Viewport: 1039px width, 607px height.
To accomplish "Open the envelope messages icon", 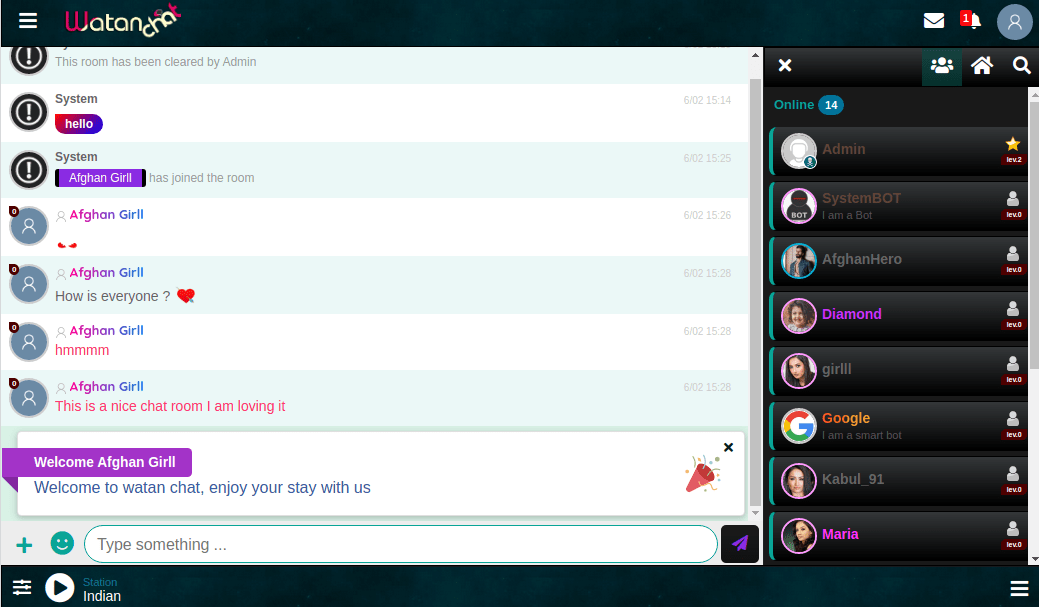I will tap(934, 20).
